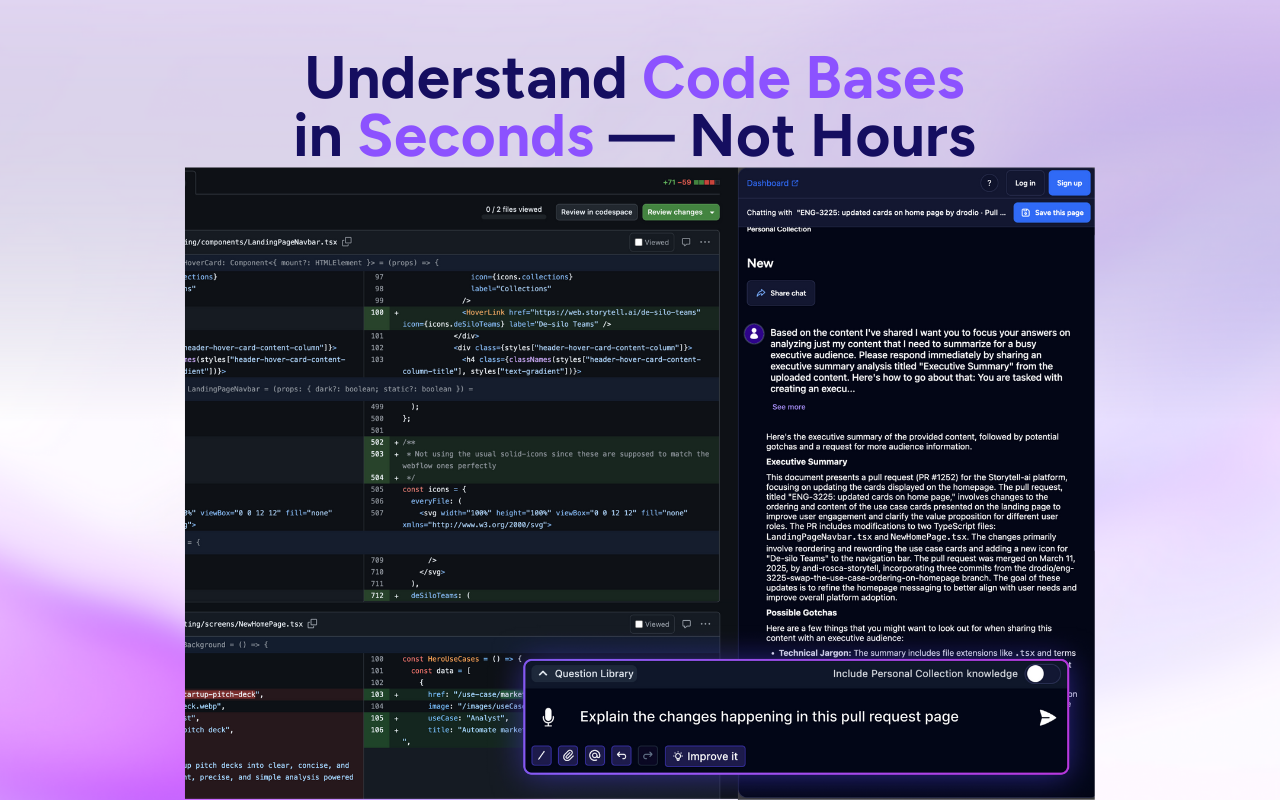Image resolution: width=1280 pixels, height=800 pixels.
Task: Redo the prompt edit
Action: 648,756
